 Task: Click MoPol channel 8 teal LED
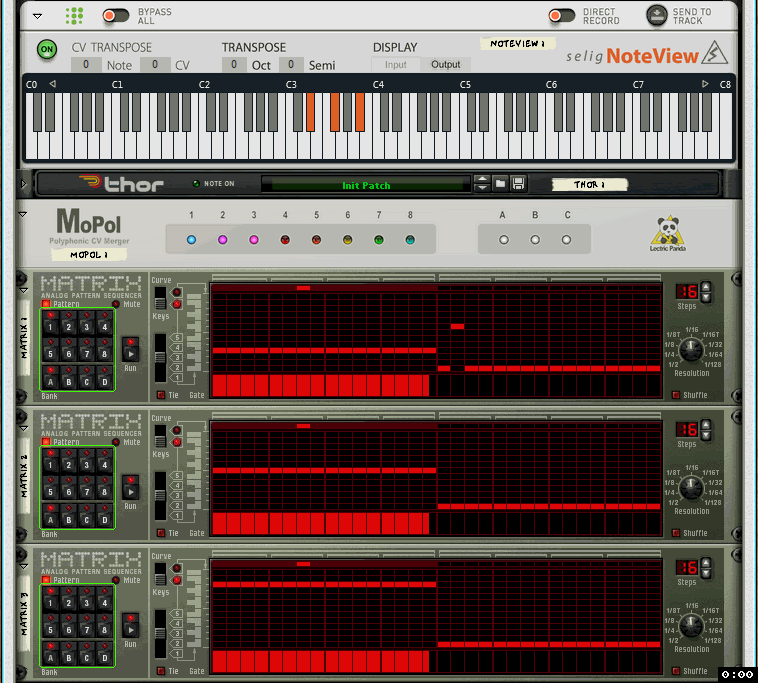[x=410, y=240]
